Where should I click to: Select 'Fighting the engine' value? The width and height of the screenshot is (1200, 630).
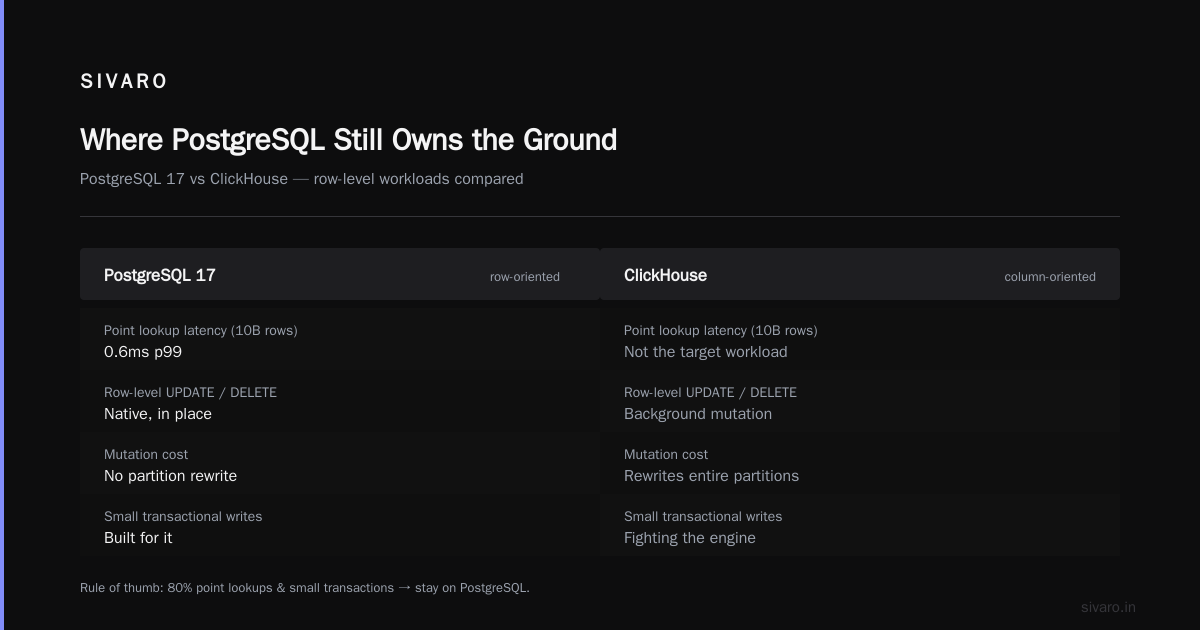click(x=690, y=538)
